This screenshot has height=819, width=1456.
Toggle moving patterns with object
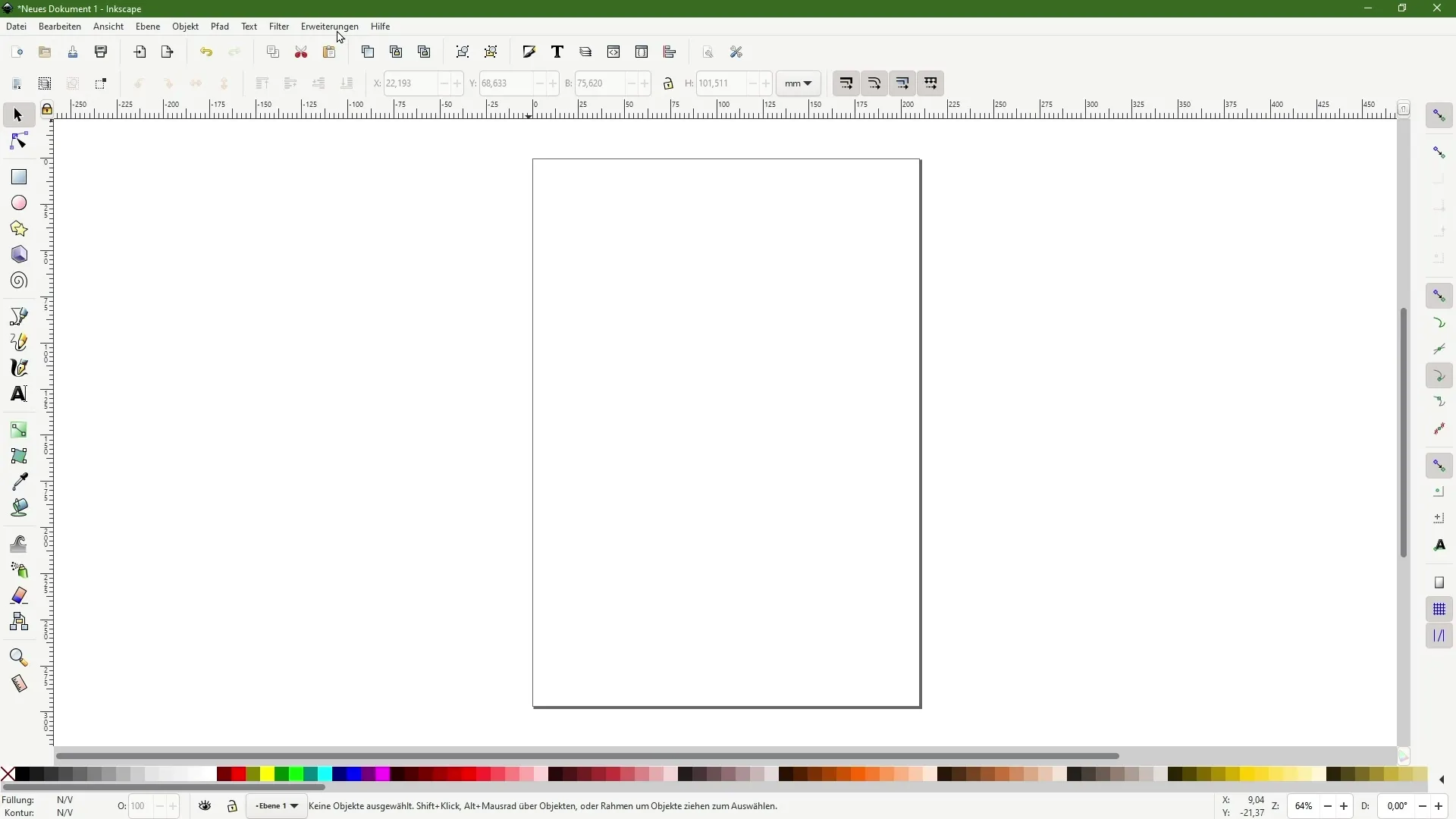pyautogui.click(x=930, y=83)
